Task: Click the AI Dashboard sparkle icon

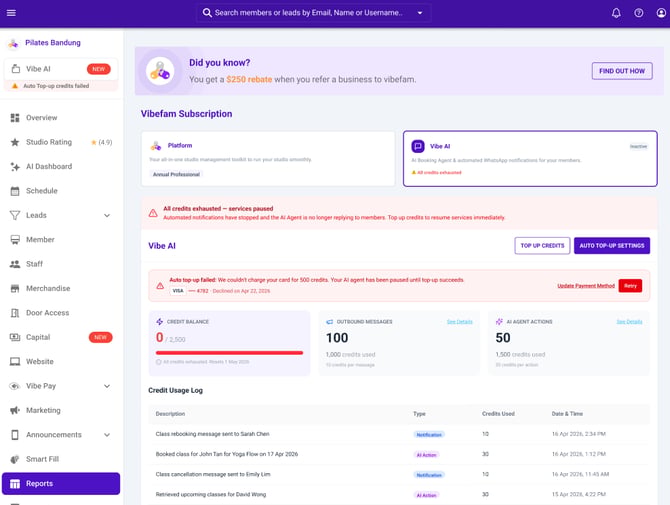Action: pos(15,167)
